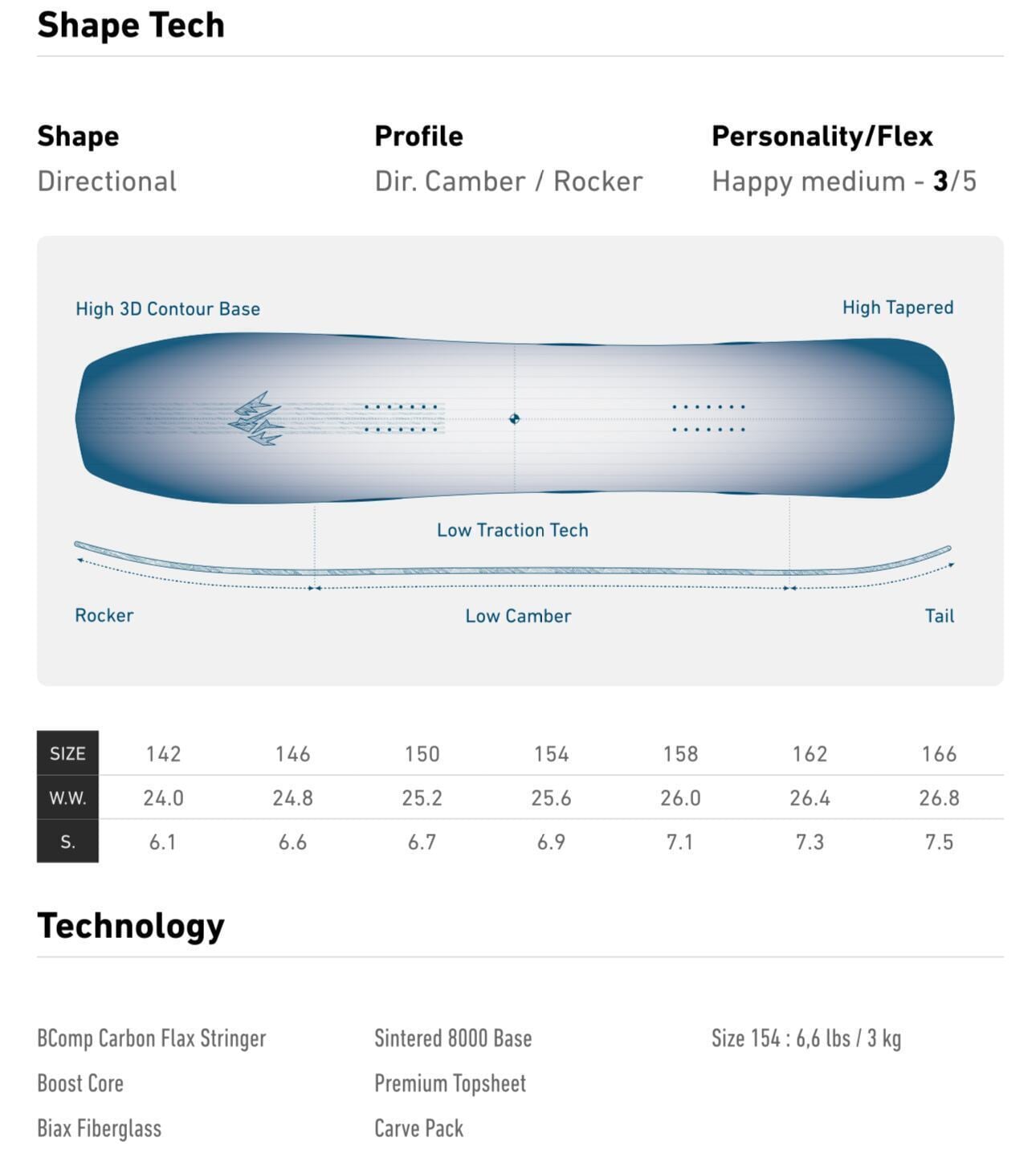Image resolution: width=1036 pixels, height=1150 pixels.
Task: Click the Low Traction Tech label
Action: pos(512,530)
